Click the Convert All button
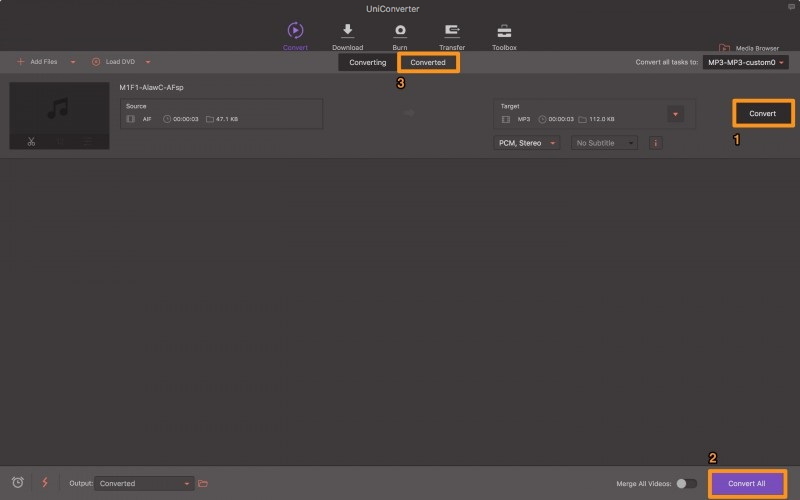This screenshot has height=500, width=800. point(746,483)
